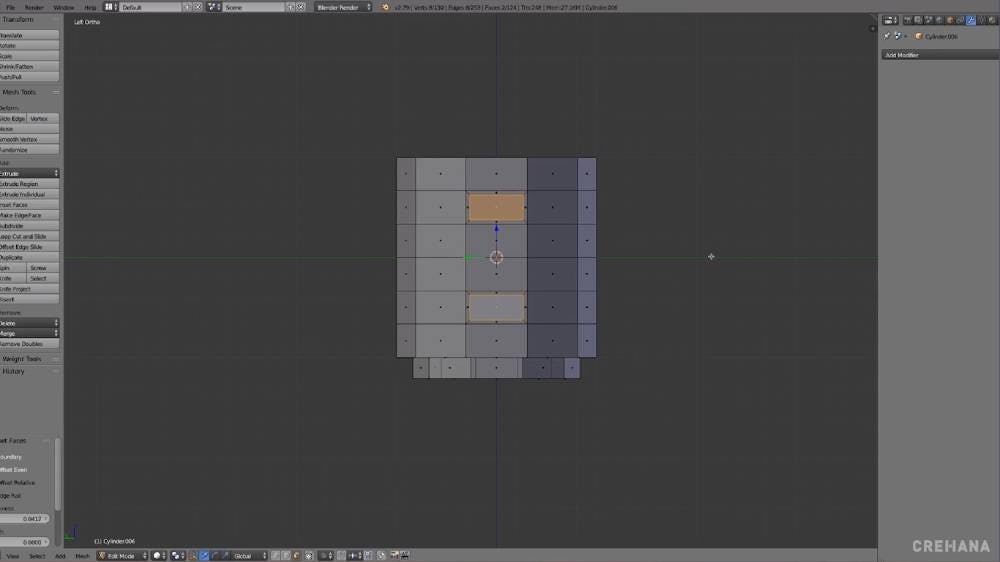Open the Select menu in viewport header

pos(37,556)
